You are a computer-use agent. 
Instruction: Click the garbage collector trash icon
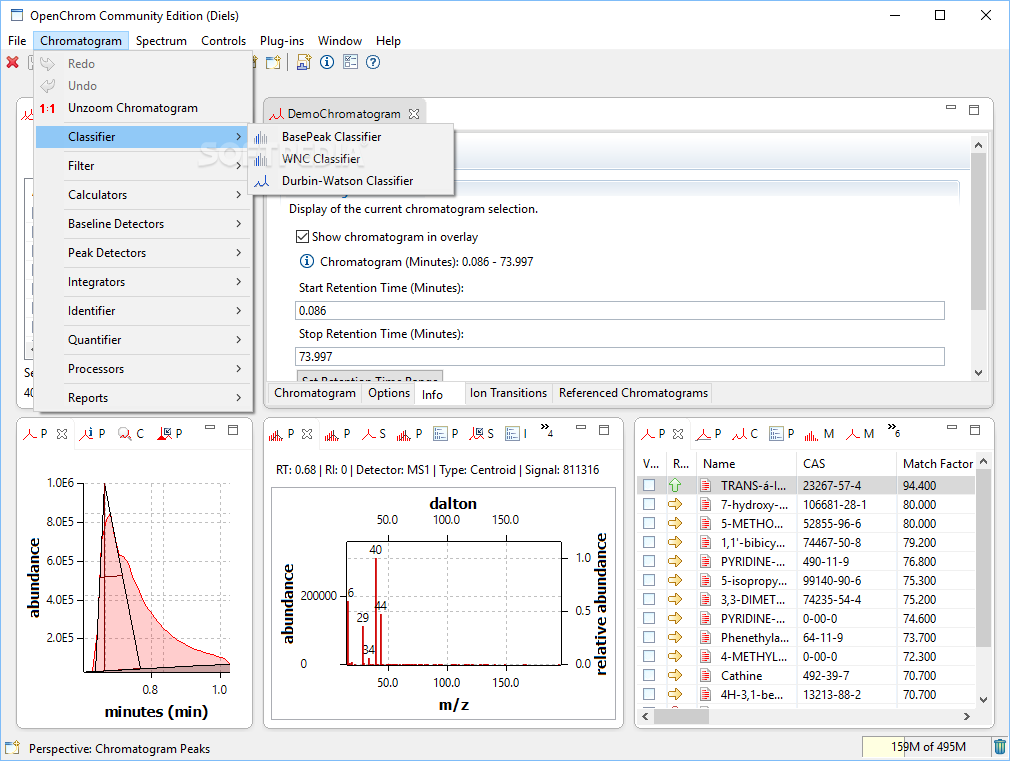click(x=1000, y=747)
